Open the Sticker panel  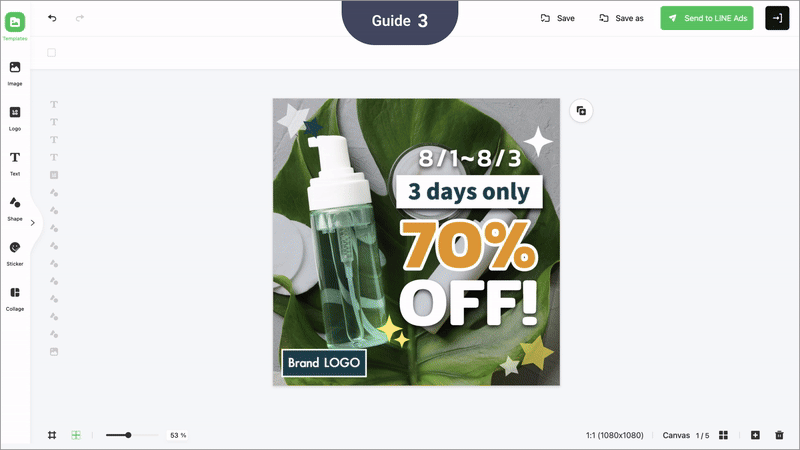(15, 247)
